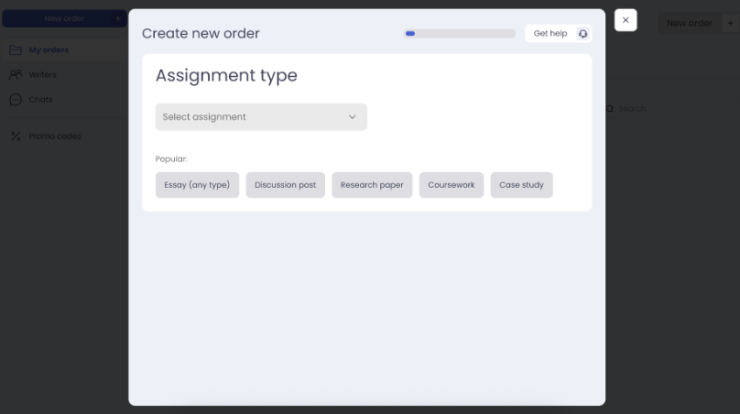Screen dimensions: 740x414
Task: Click the My orders folder icon
Action: (x=15, y=50)
